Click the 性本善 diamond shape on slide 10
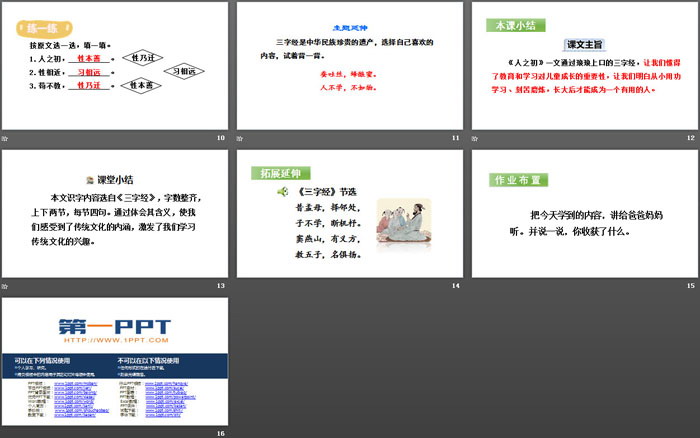Viewport: 700px width, 438px height. [141, 85]
